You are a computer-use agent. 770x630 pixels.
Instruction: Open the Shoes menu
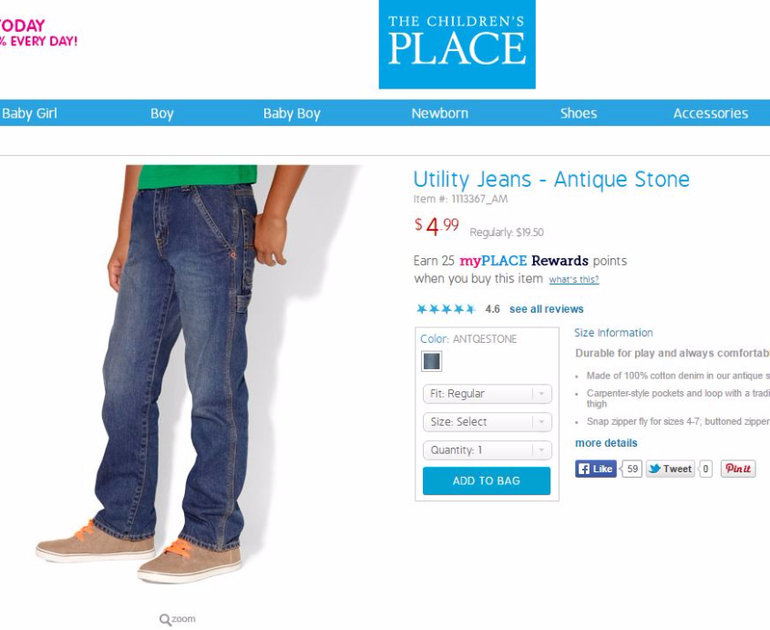click(x=578, y=113)
